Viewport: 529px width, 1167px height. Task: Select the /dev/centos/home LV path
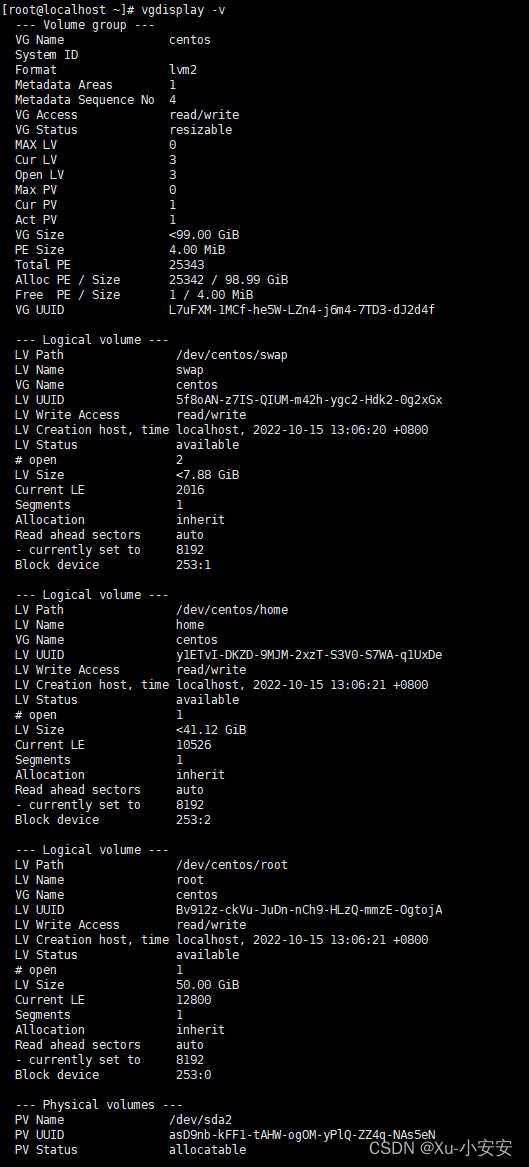pyautogui.click(x=231, y=610)
